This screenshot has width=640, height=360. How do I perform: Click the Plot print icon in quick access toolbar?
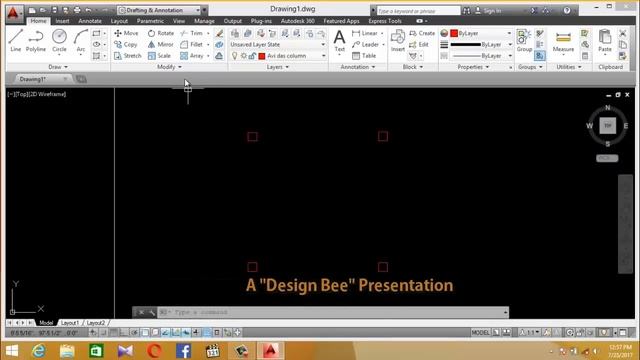coord(77,10)
